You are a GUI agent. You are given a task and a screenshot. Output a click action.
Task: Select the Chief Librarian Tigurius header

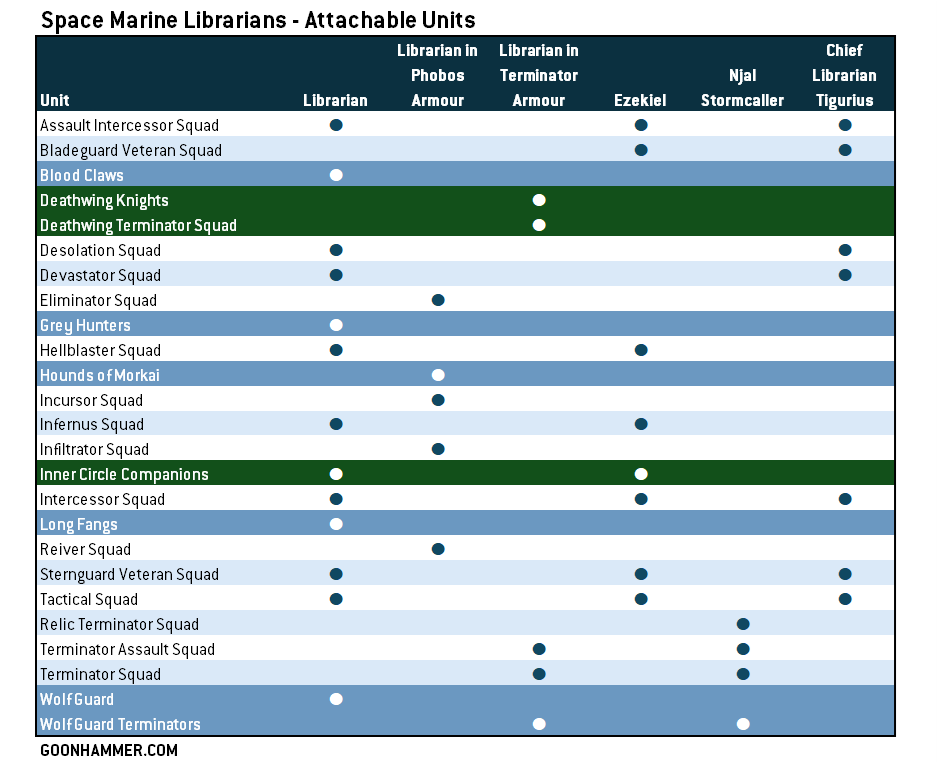[845, 75]
